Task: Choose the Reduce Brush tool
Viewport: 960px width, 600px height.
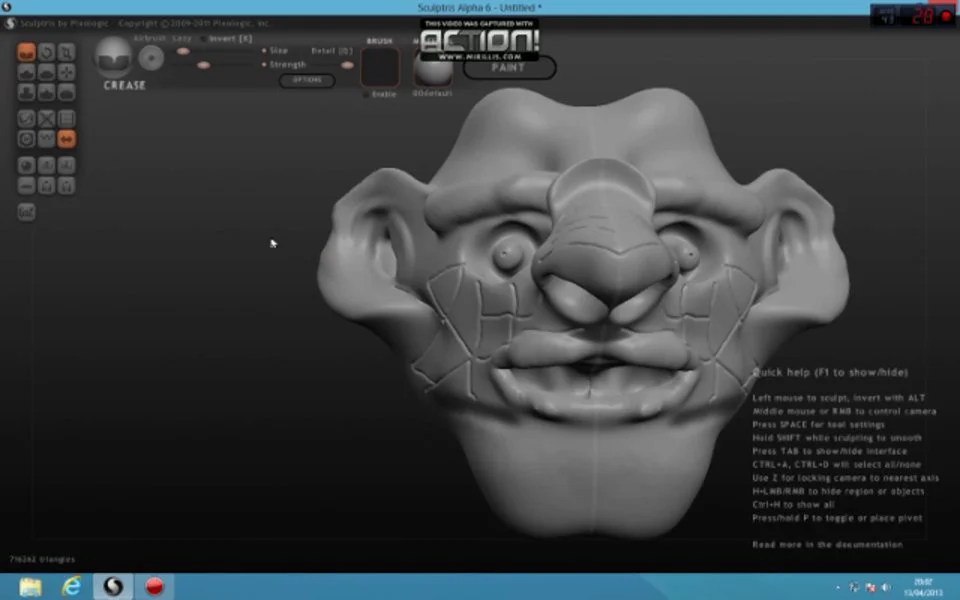Action: (x=26, y=119)
